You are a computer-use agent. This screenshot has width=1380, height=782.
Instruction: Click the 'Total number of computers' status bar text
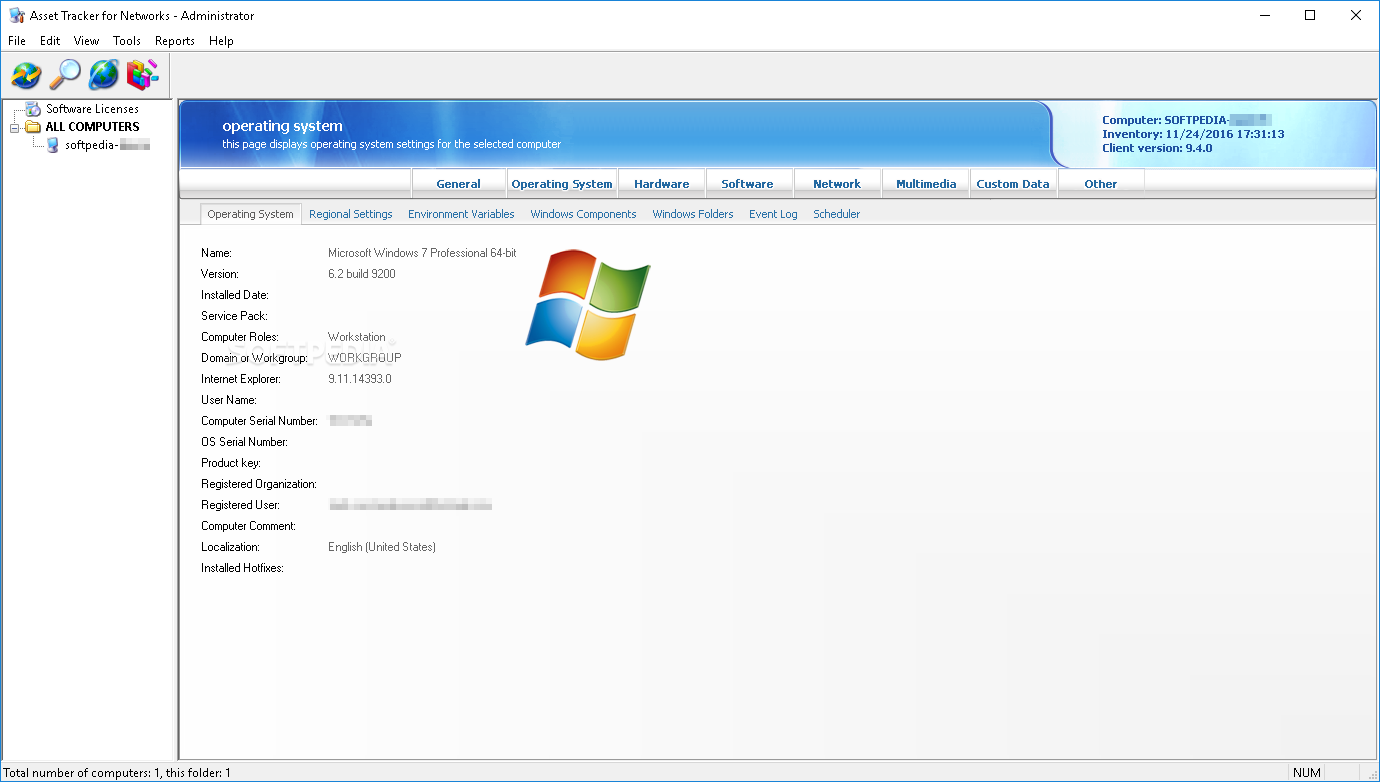[x=117, y=773]
